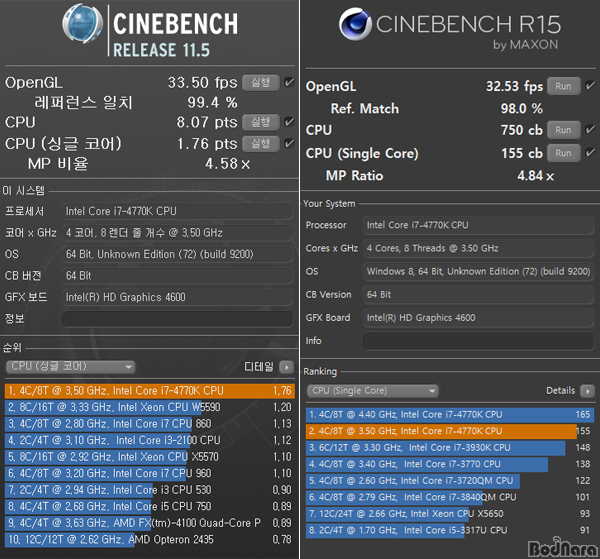Click the 99.4 % 레퍼런스 일치 value
This screenshot has height=559, width=600.
[x=212, y=103]
